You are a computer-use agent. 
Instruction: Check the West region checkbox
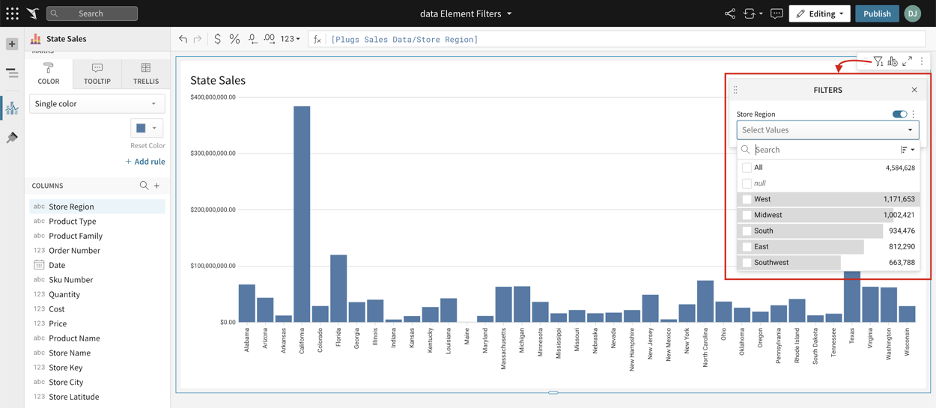click(x=746, y=199)
